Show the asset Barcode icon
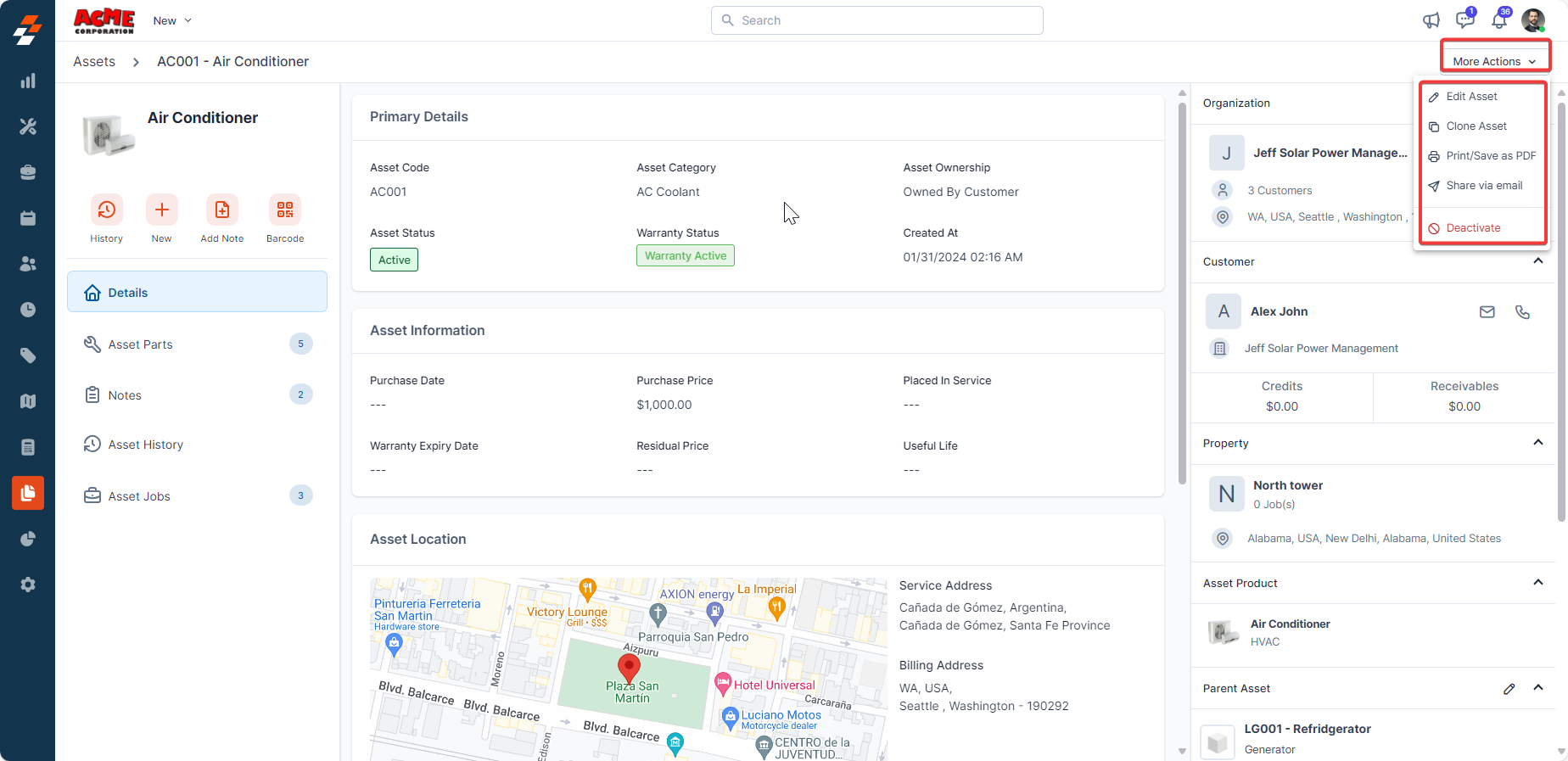The width and height of the screenshot is (1568, 761). tap(285, 210)
